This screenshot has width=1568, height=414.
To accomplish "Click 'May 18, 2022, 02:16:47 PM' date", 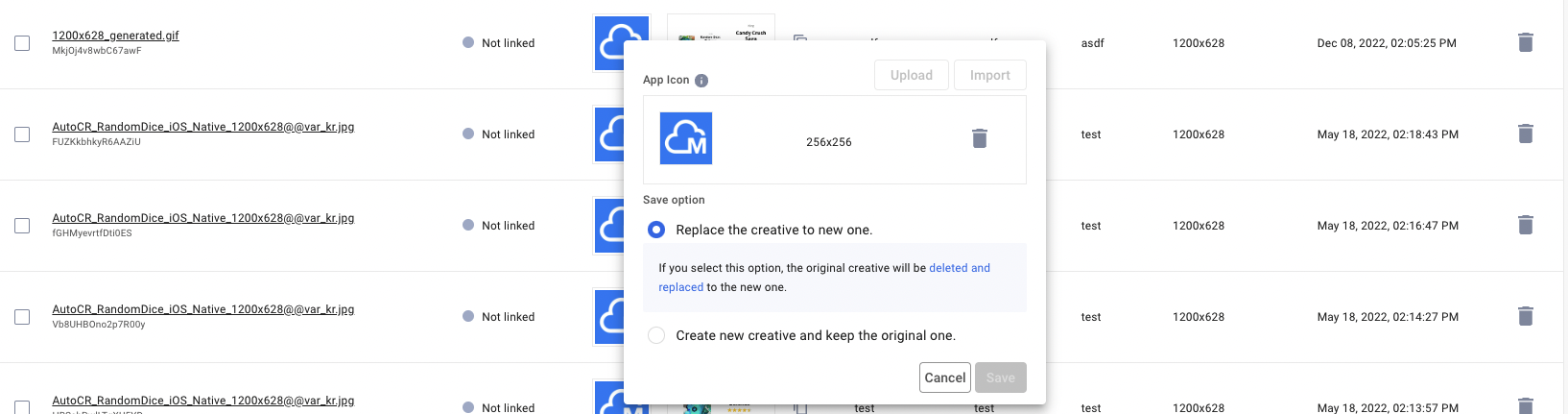I will (x=1388, y=226).
